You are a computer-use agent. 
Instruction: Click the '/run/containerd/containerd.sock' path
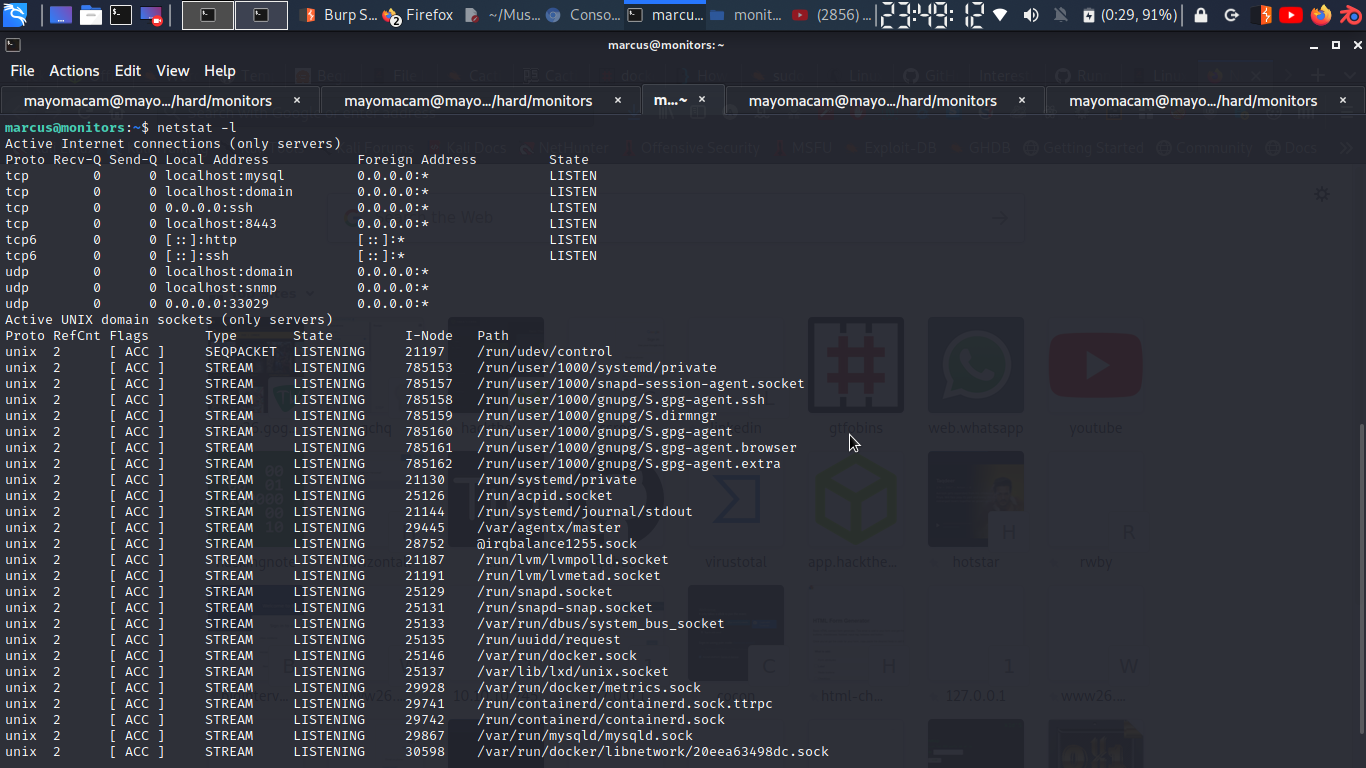[601, 720]
